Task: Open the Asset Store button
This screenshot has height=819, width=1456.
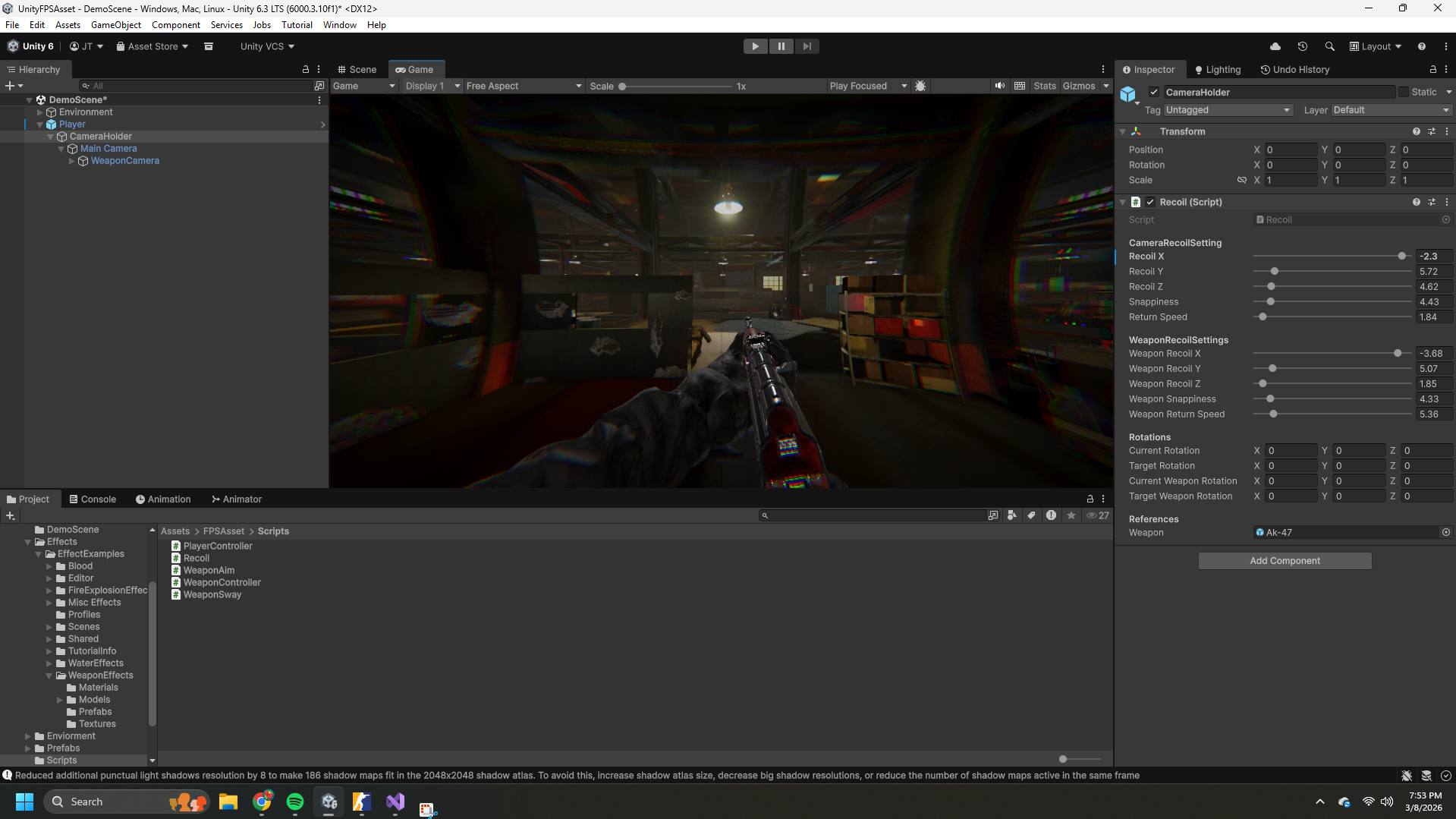Action: (x=152, y=46)
